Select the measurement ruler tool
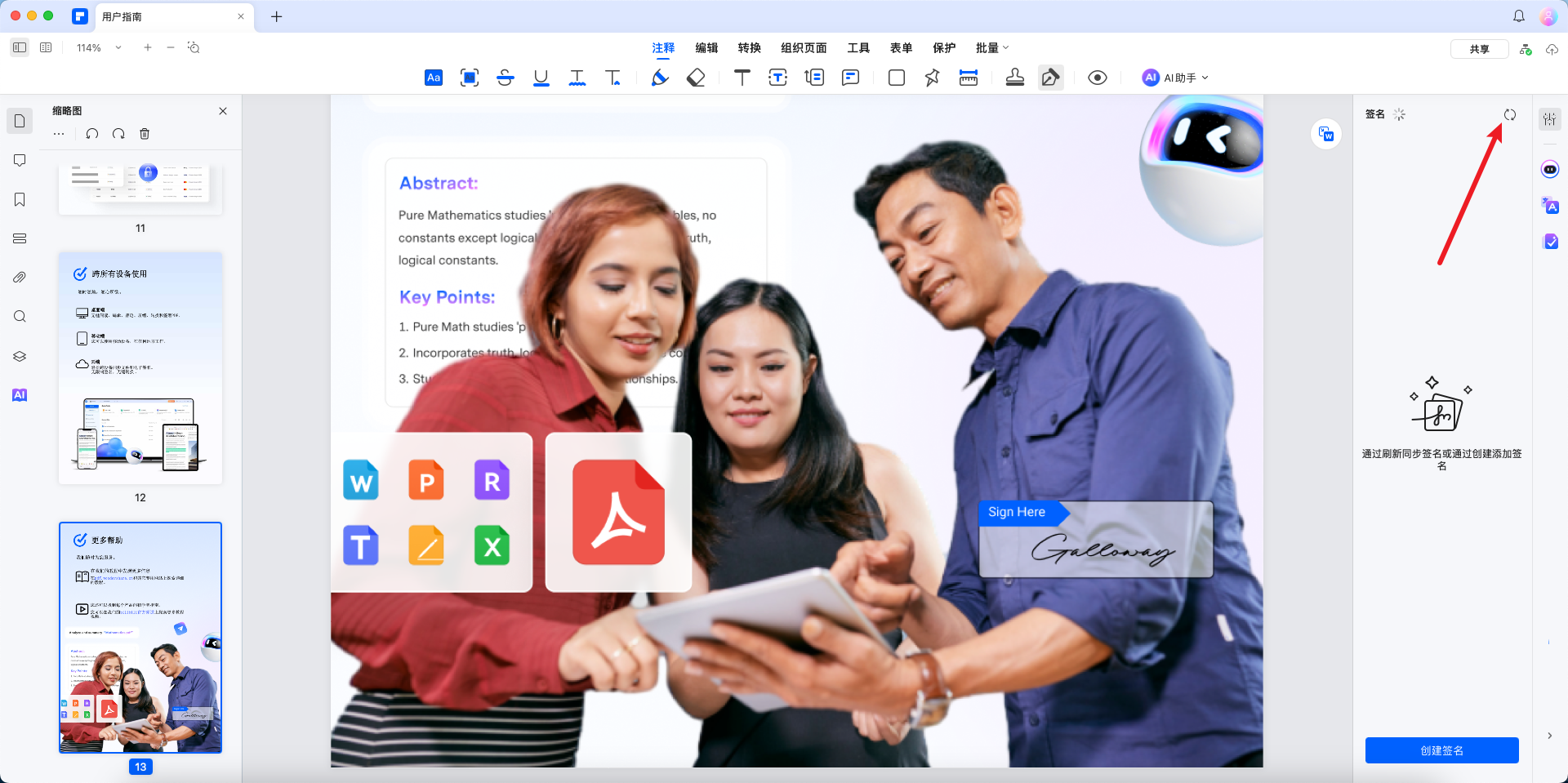 (969, 78)
